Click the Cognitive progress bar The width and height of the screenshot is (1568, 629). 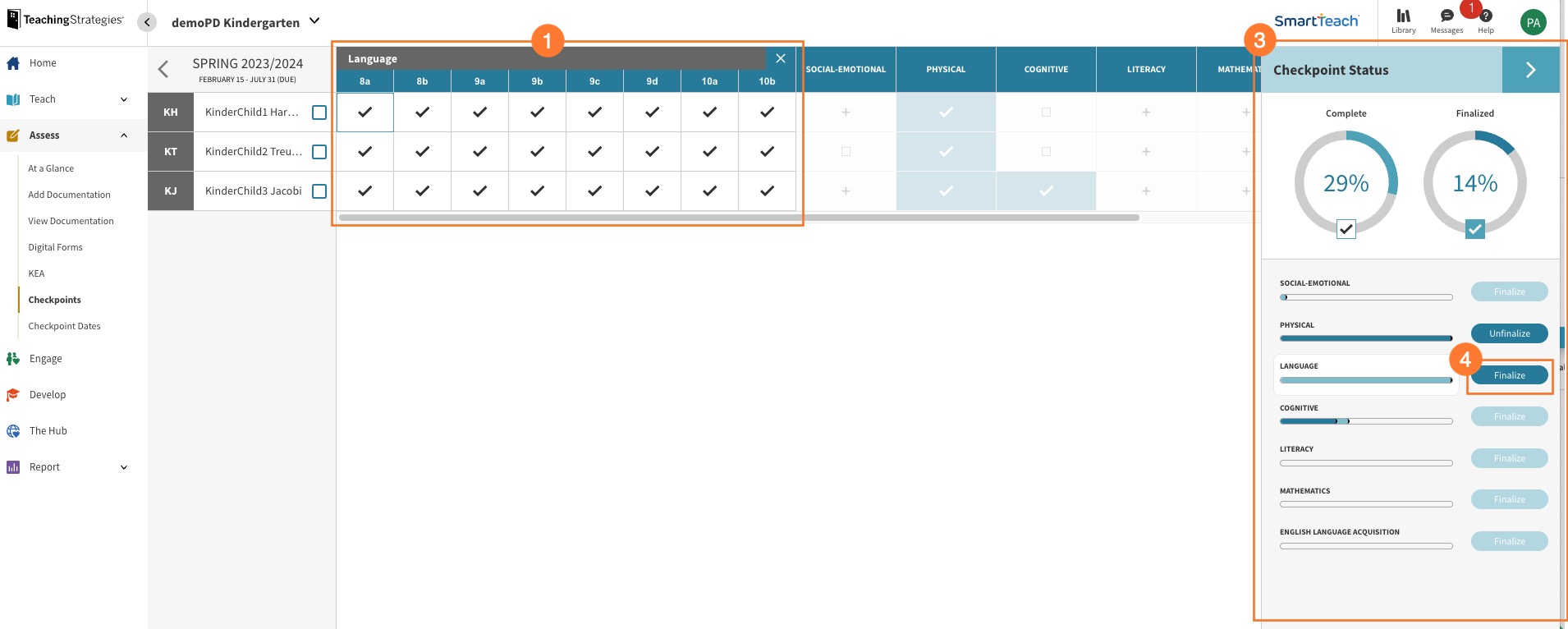pos(1365,421)
